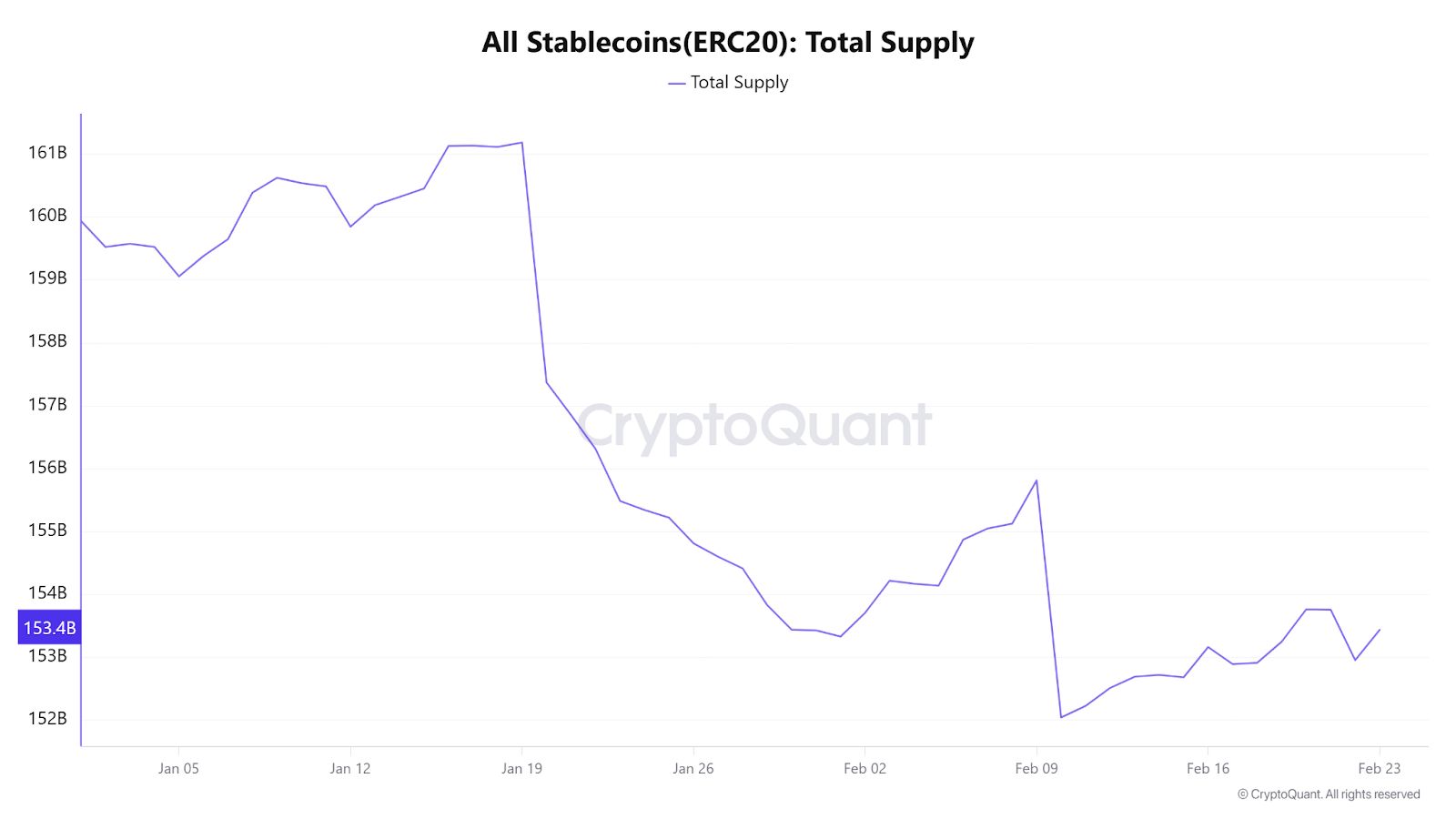Toggle the Total Supply legend entry

(x=738, y=83)
